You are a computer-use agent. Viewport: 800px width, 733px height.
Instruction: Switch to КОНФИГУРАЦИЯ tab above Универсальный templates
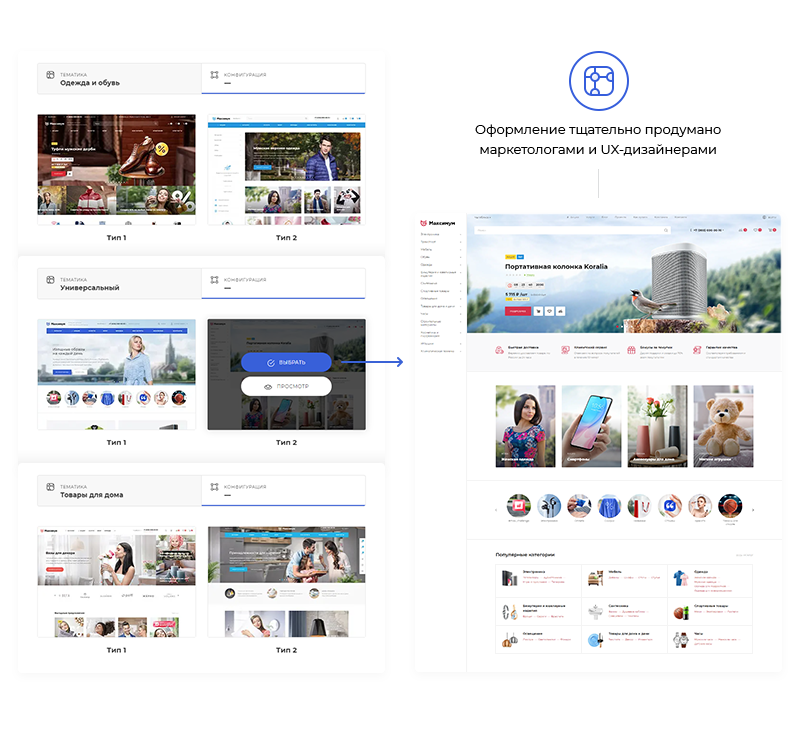point(283,283)
